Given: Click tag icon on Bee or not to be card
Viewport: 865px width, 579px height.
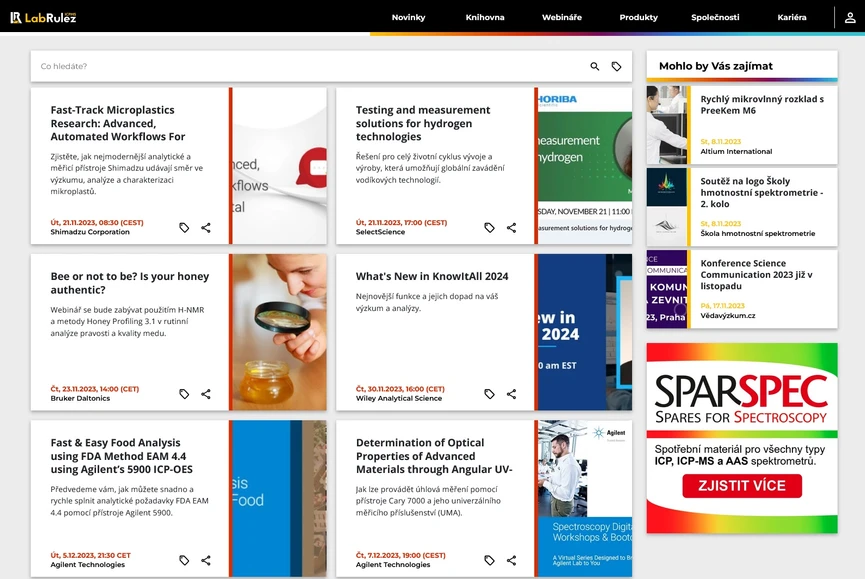Looking at the screenshot, I should pos(184,394).
